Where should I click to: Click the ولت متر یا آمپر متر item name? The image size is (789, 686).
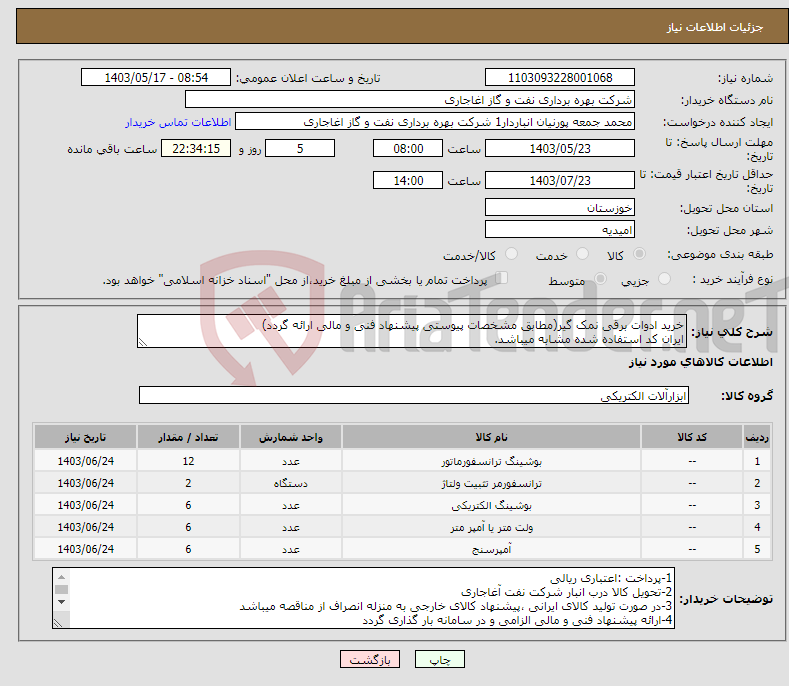point(491,527)
